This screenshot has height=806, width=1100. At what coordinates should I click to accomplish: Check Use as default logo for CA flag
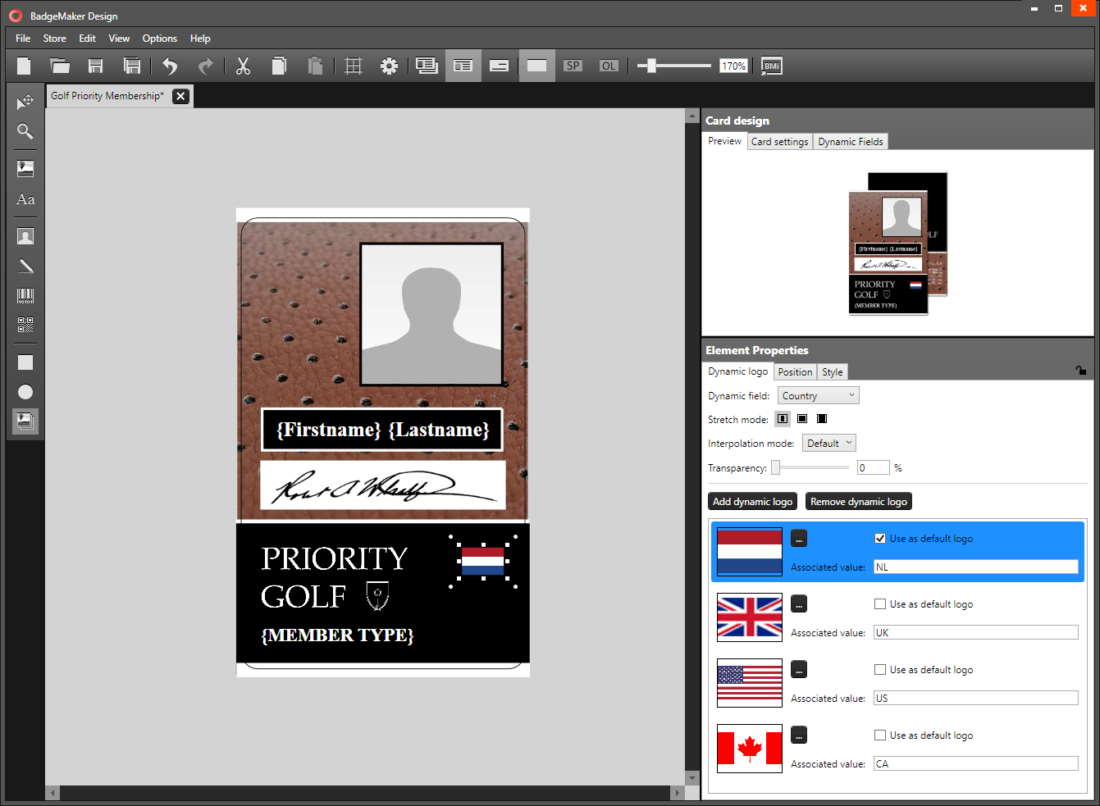[x=880, y=735]
